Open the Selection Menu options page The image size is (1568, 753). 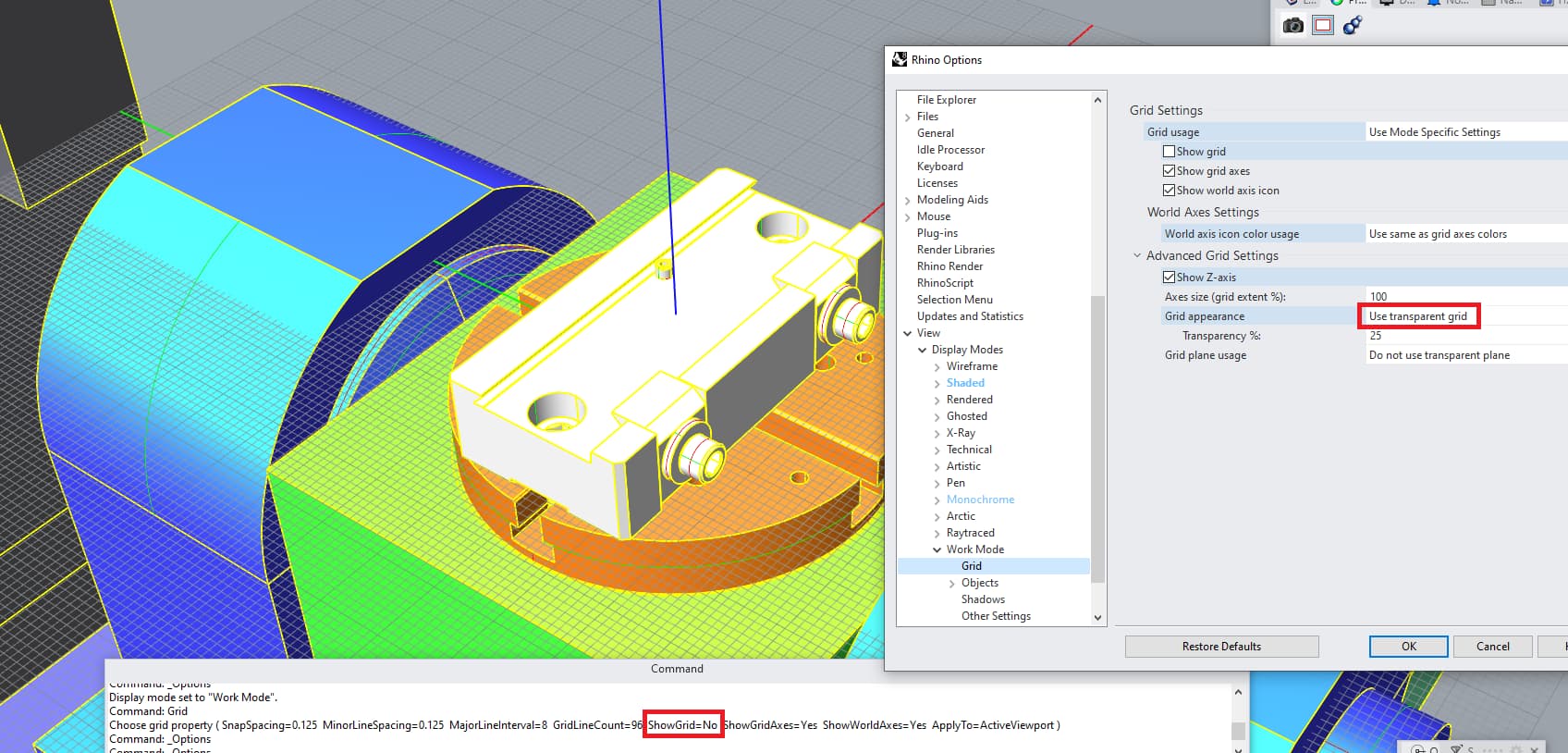click(954, 300)
